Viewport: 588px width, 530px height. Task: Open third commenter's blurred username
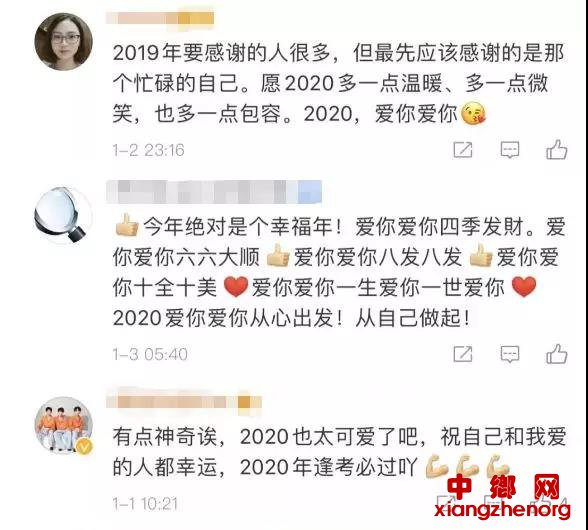point(184,402)
